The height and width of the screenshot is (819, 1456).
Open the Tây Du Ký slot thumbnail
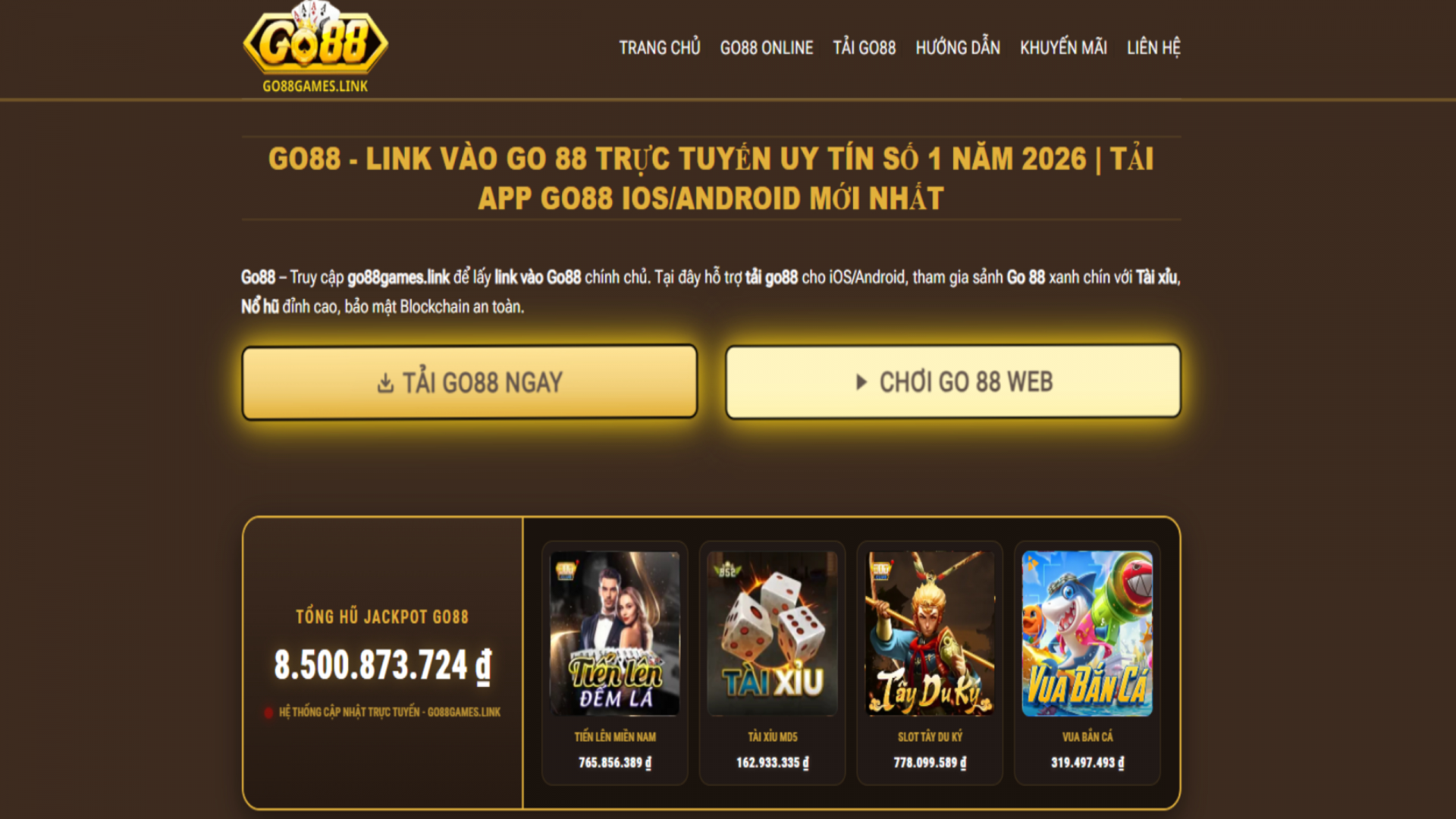pos(930,634)
